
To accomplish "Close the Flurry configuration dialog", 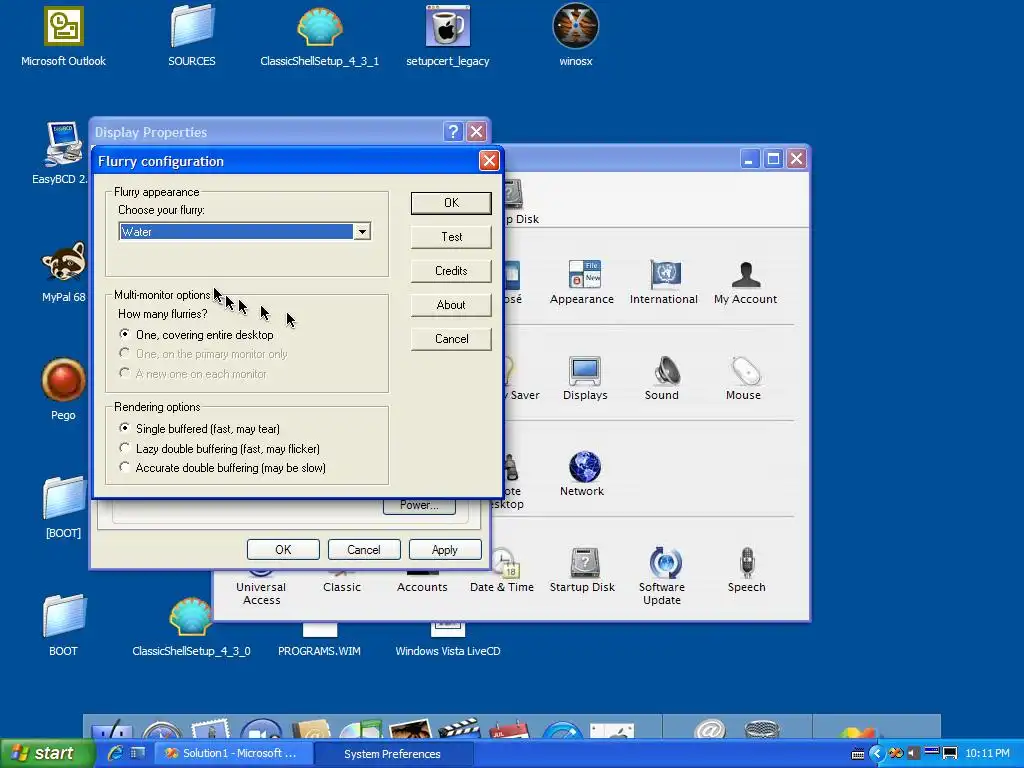I will [x=489, y=161].
